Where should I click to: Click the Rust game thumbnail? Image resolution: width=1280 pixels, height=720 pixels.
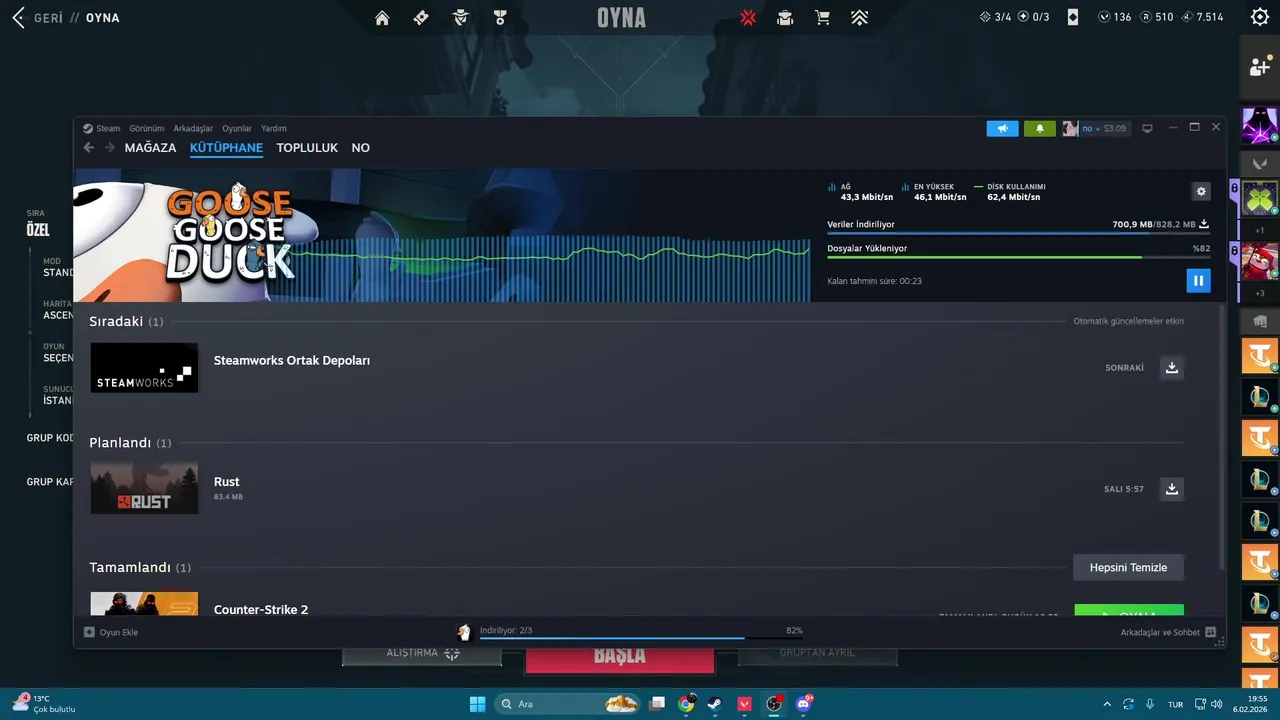[144, 488]
